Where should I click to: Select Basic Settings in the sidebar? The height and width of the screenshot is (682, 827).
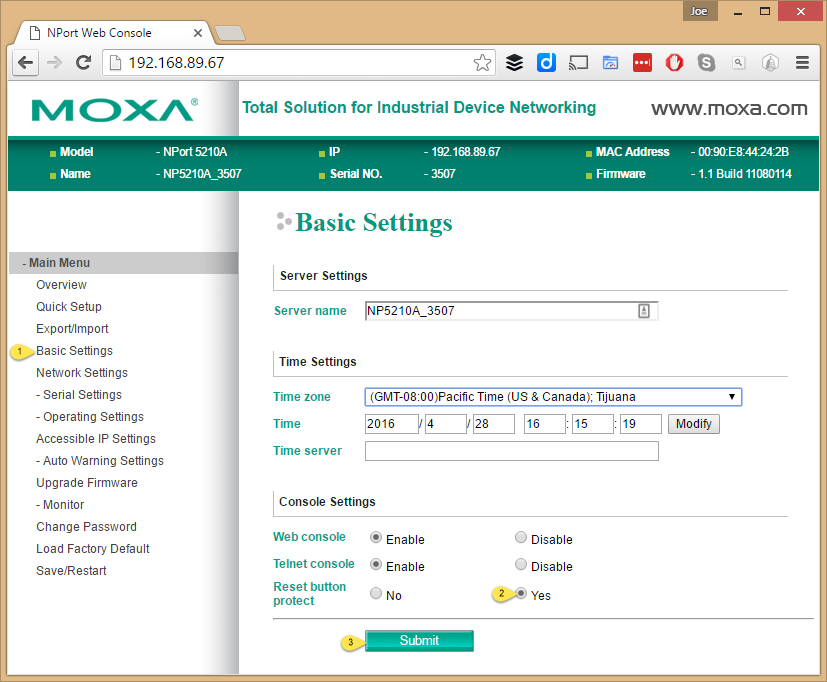[x=74, y=351]
